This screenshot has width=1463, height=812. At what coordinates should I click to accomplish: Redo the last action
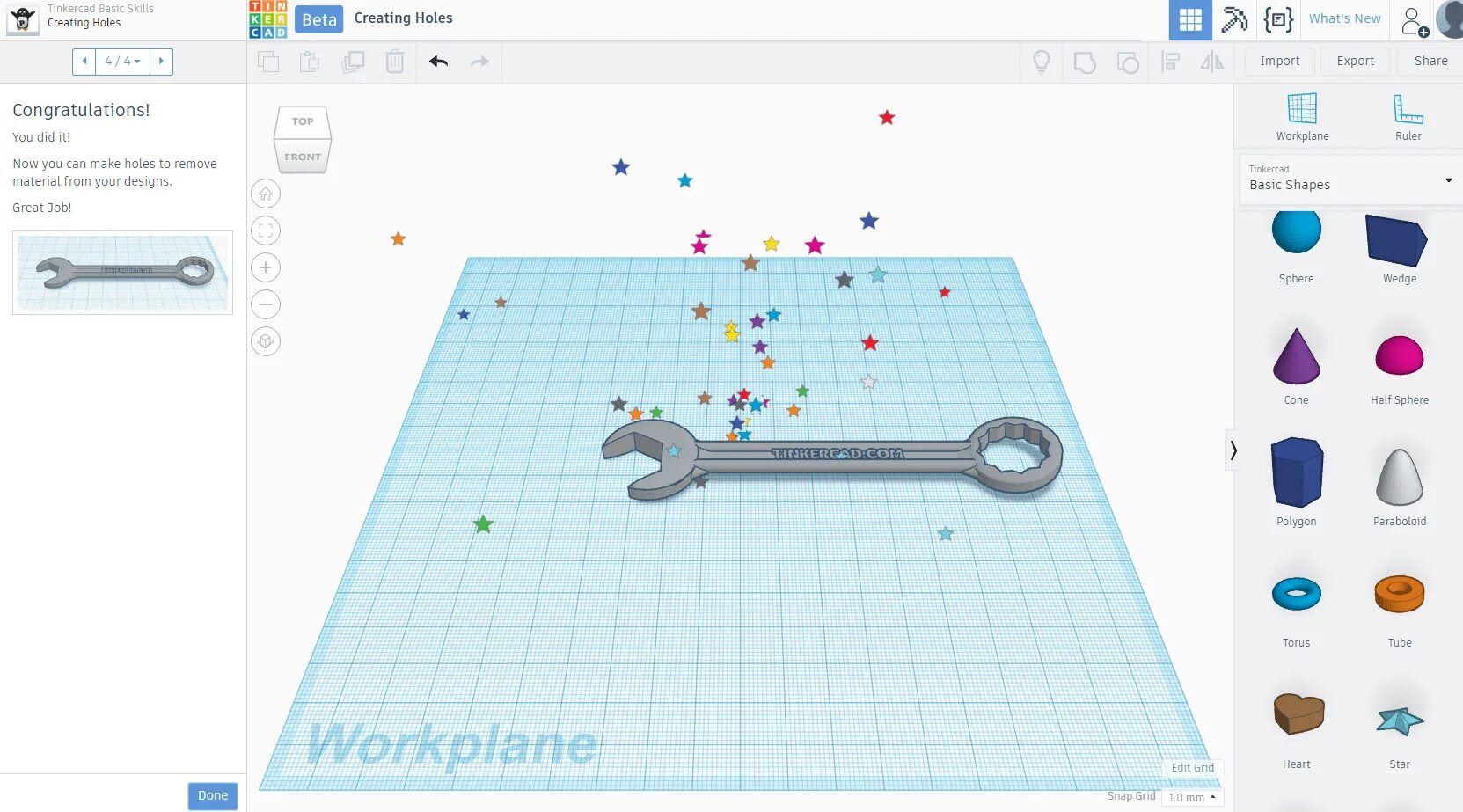pyautogui.click(x=479, y=62)
